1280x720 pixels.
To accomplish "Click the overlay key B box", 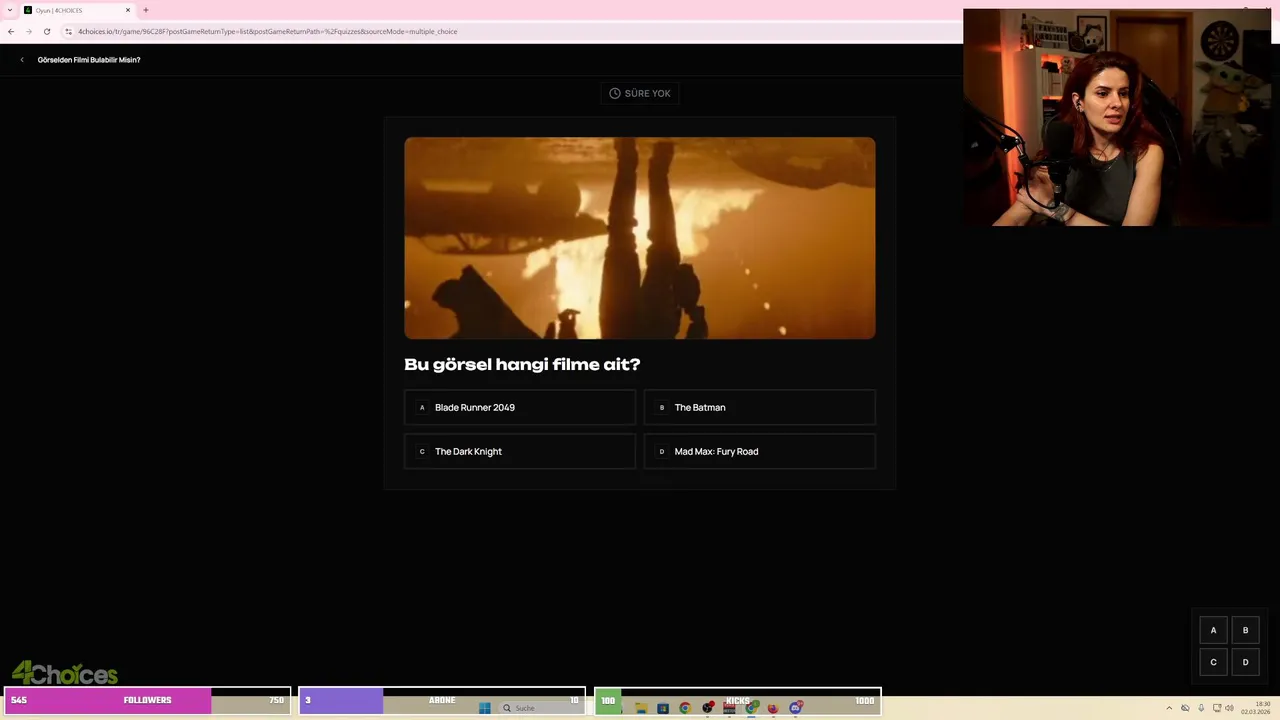I will pos(1245,630).
